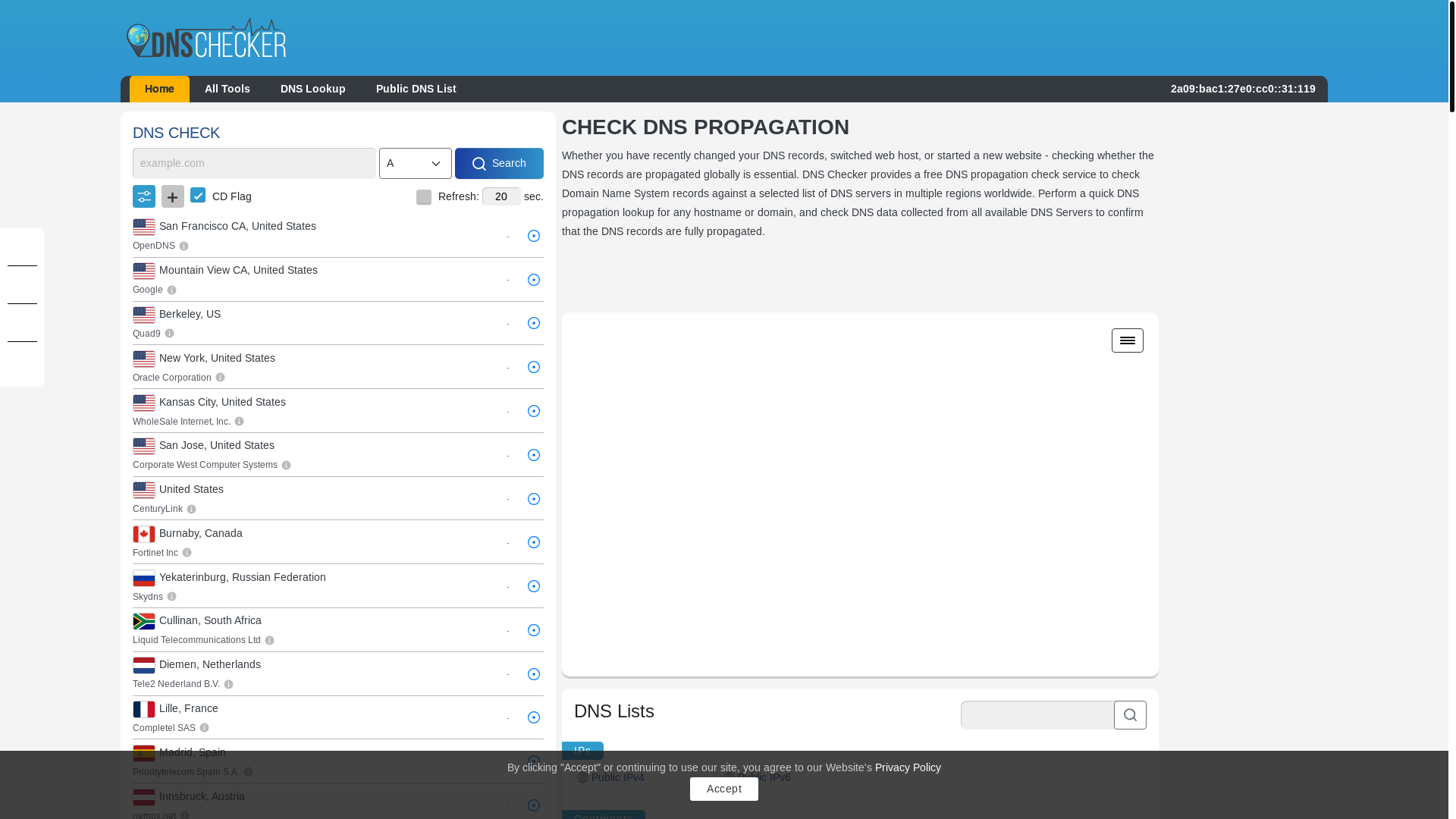Click map locator icon for Cullinan row
1456x819 pixels.
point(534,630)
